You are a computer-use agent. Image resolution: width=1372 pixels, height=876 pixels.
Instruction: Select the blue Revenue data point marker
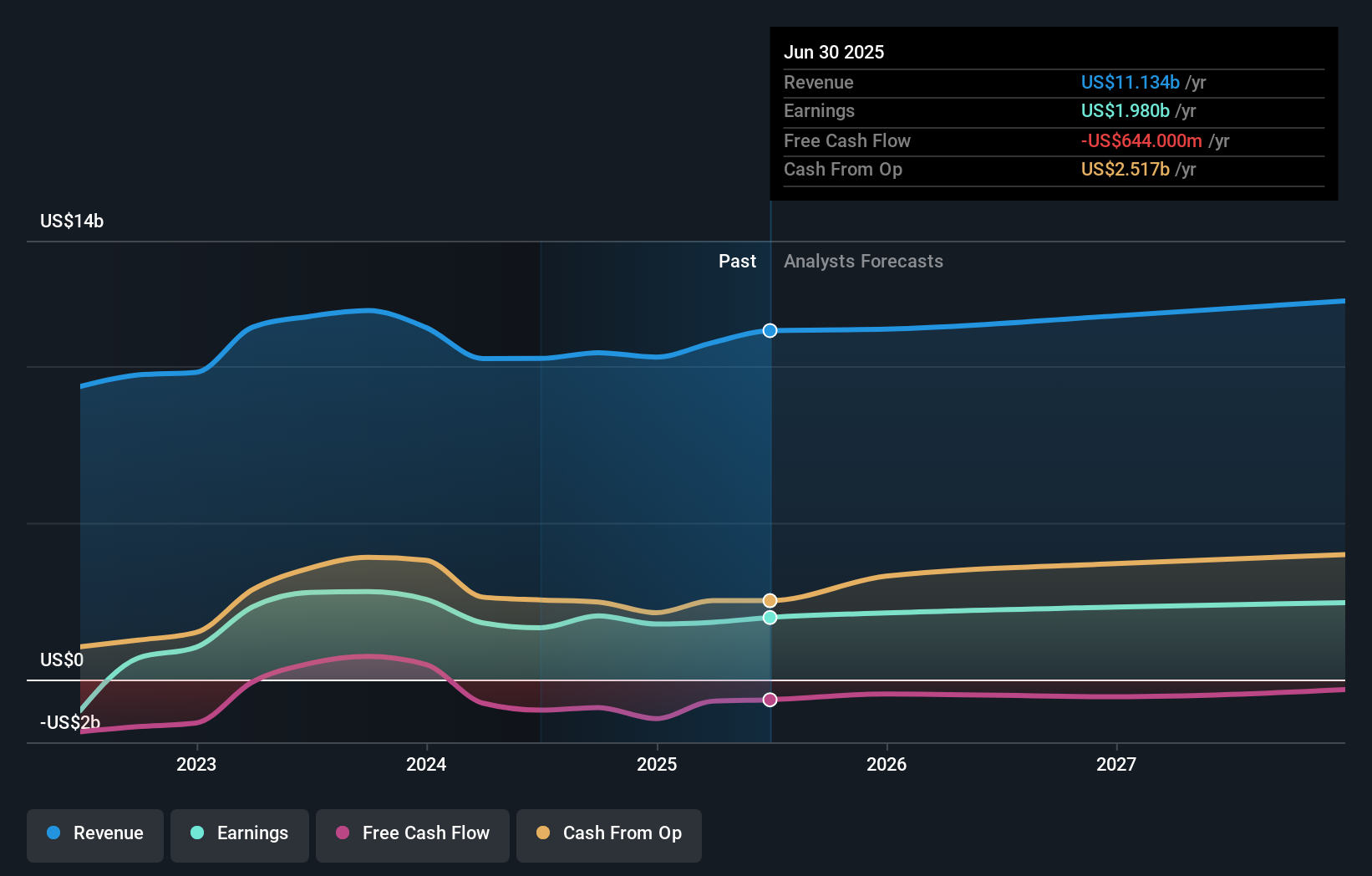(x=769, y=330)
